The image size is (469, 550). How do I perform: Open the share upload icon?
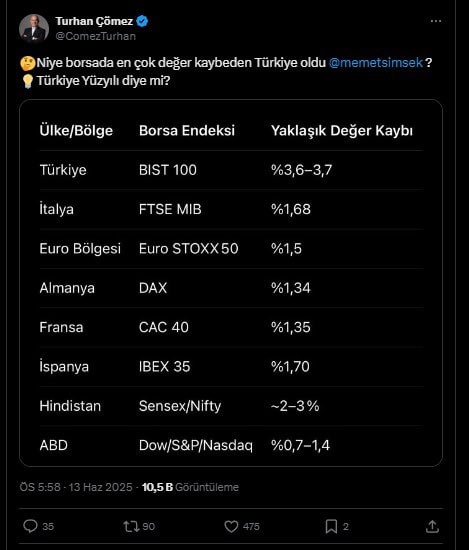(432, 526)
